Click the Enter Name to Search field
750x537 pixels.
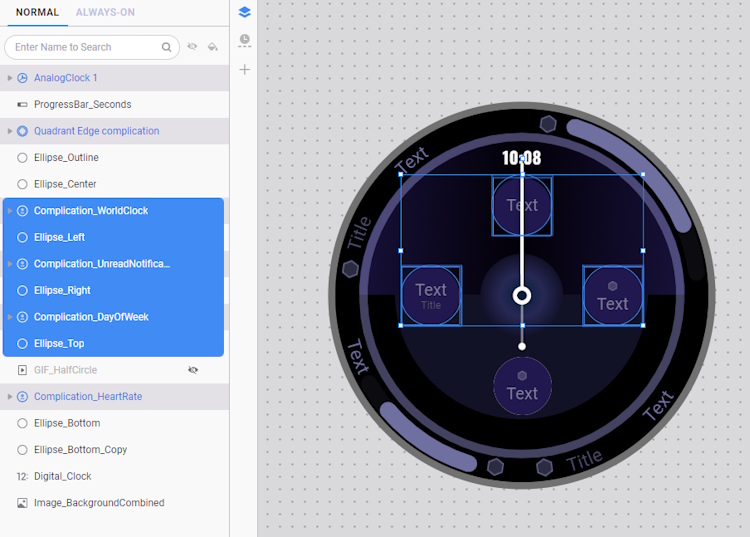coord(85,47)
